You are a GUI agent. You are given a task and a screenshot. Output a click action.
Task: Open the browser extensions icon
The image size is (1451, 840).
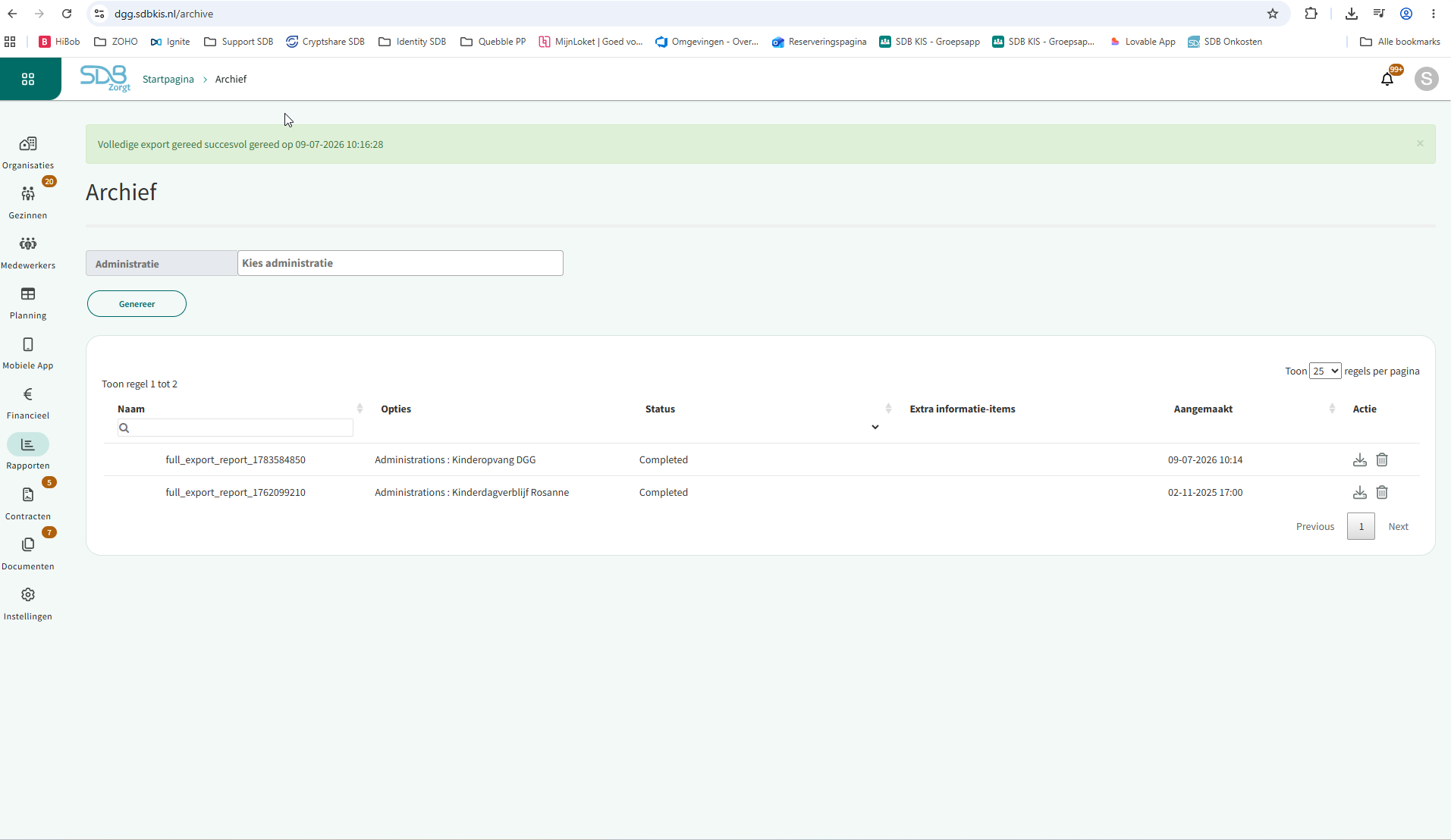pos(1311,14)
